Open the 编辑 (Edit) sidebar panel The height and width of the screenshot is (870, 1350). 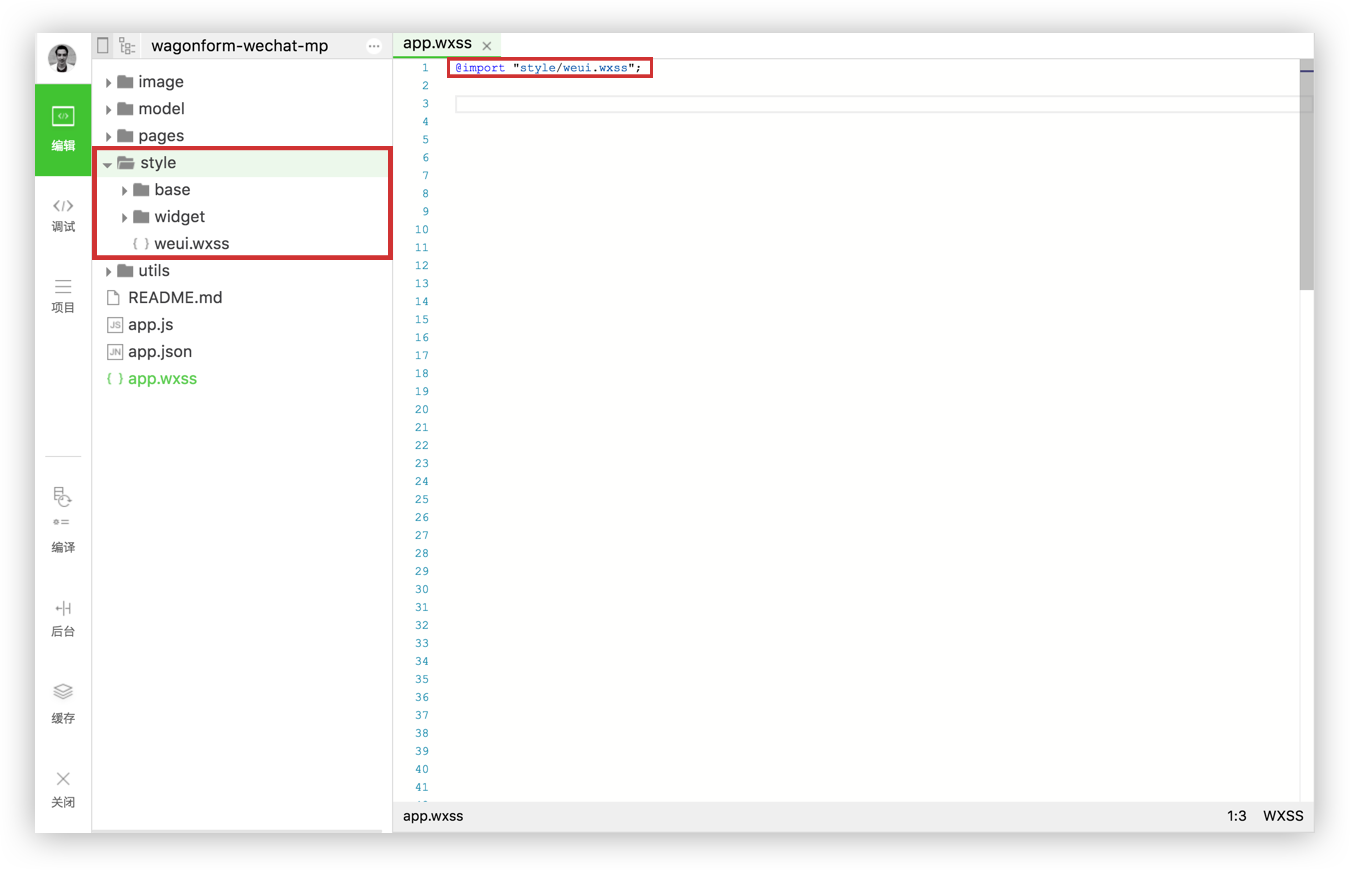click(63, 130)
